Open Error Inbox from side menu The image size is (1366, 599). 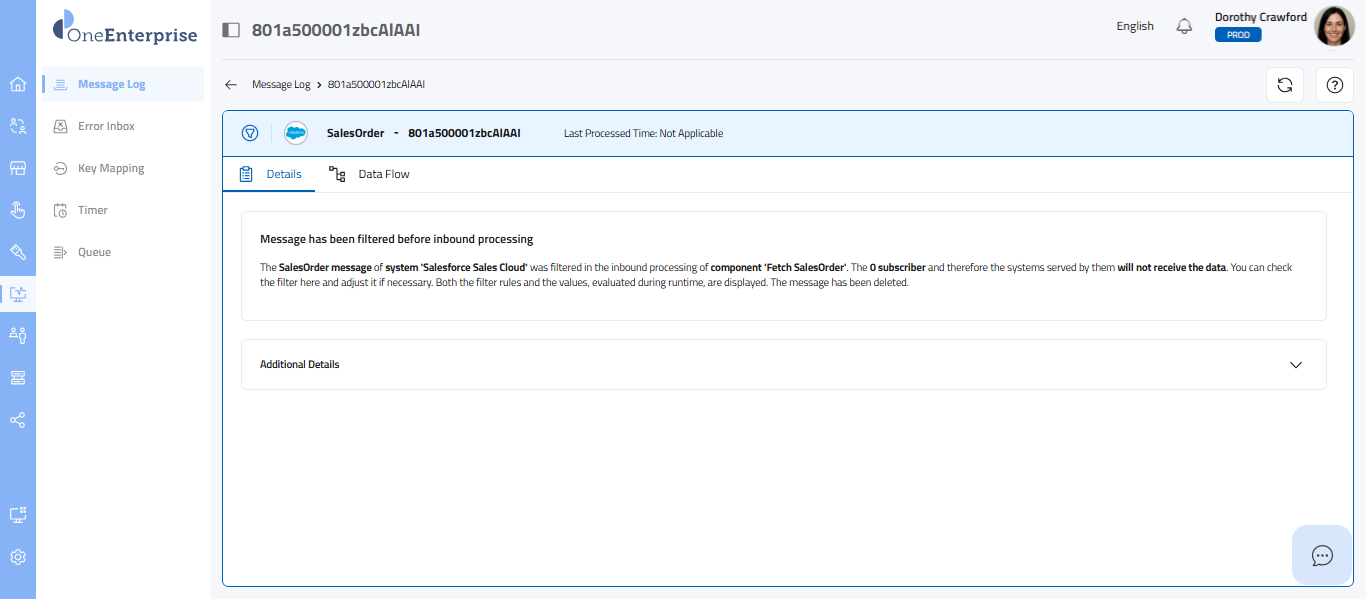pos(106,126)
